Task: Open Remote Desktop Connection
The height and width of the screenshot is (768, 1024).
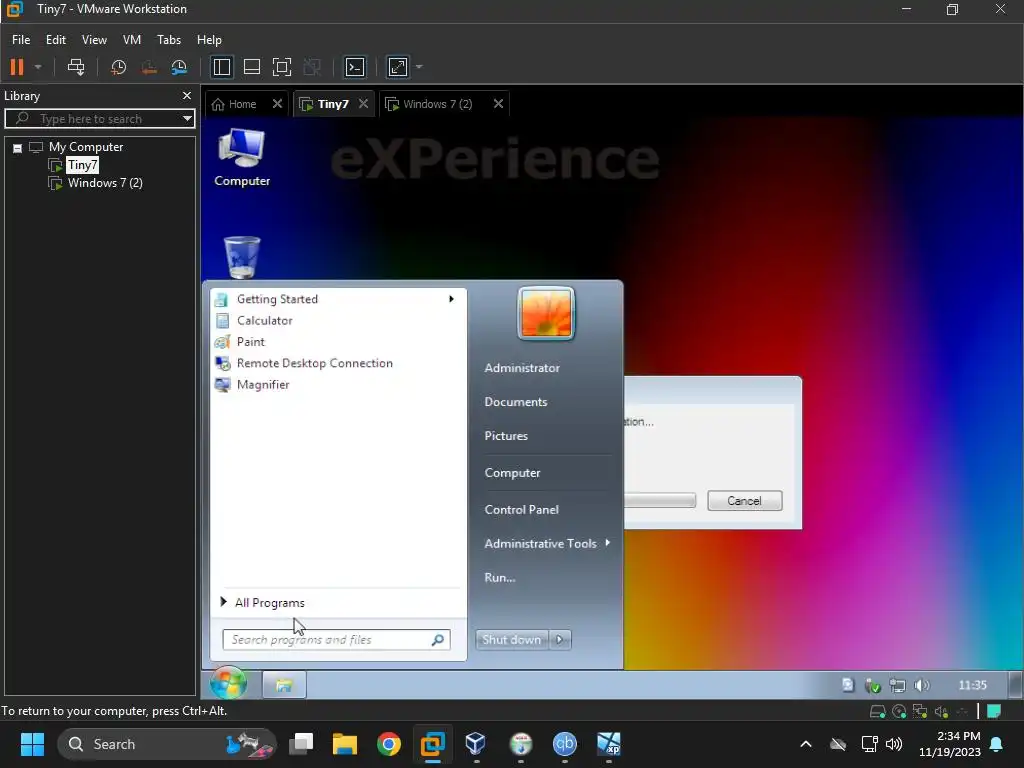Action: [x=315, y=363]
